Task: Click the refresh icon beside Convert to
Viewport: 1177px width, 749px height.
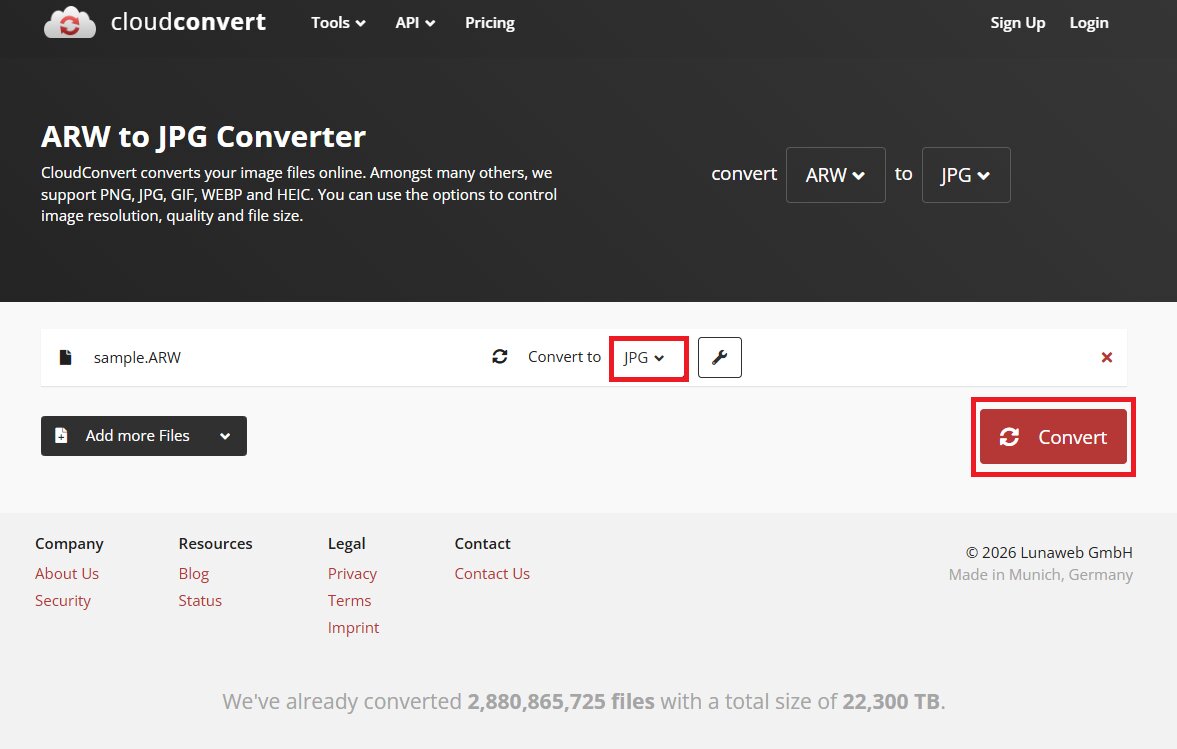Action: [499, 357]
